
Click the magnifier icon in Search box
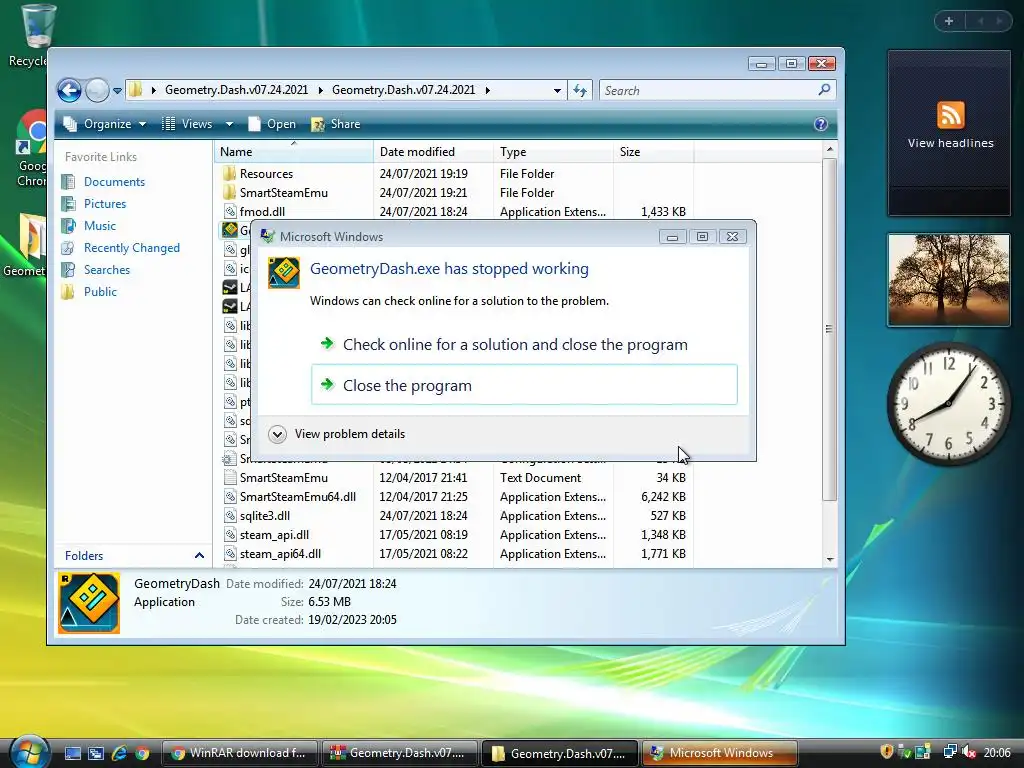(x=824, y=90)
